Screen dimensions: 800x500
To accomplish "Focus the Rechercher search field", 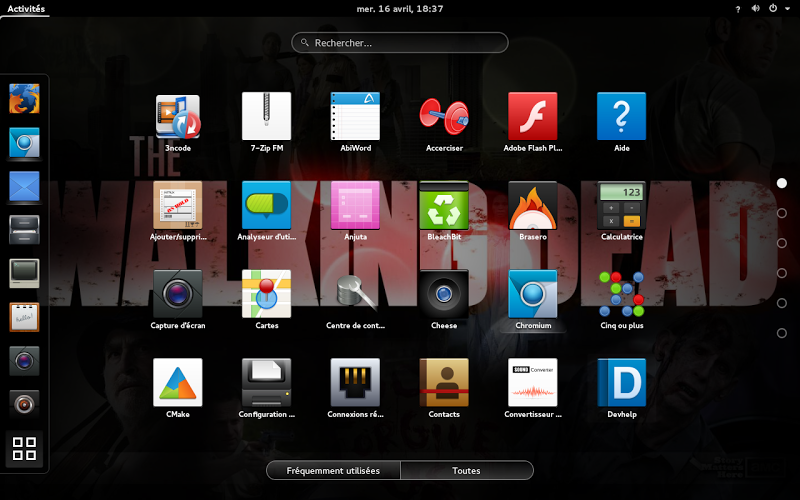I will click(x=399, y=43).
